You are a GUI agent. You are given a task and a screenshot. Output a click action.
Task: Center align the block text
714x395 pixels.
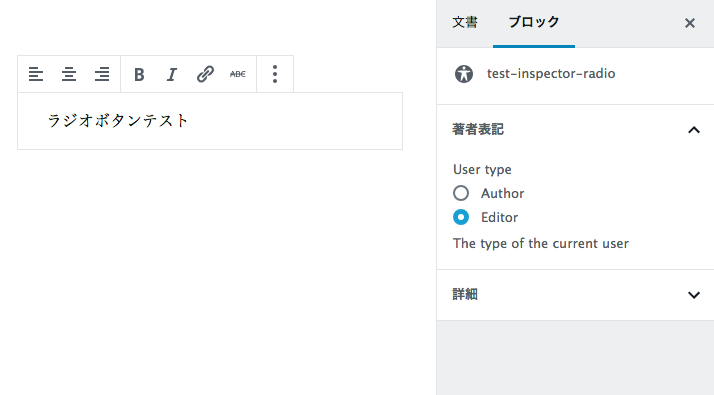(x=69, y=74)
